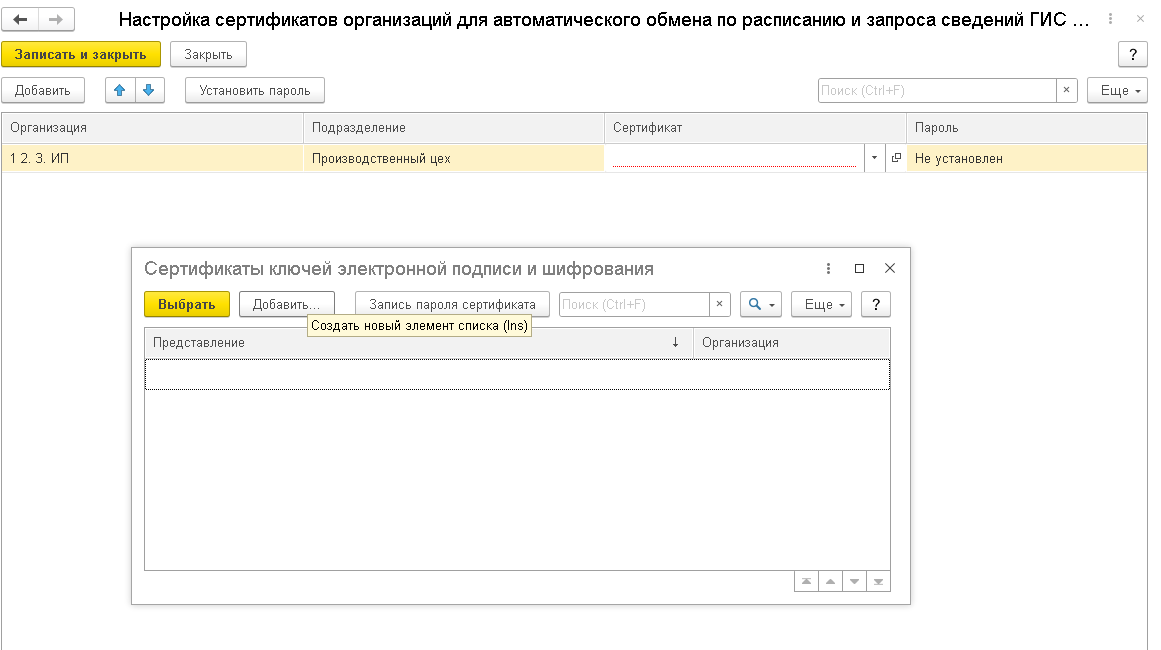Sort by the Представление column header
The image size is (1161, 650).
(x=400, y=342)
